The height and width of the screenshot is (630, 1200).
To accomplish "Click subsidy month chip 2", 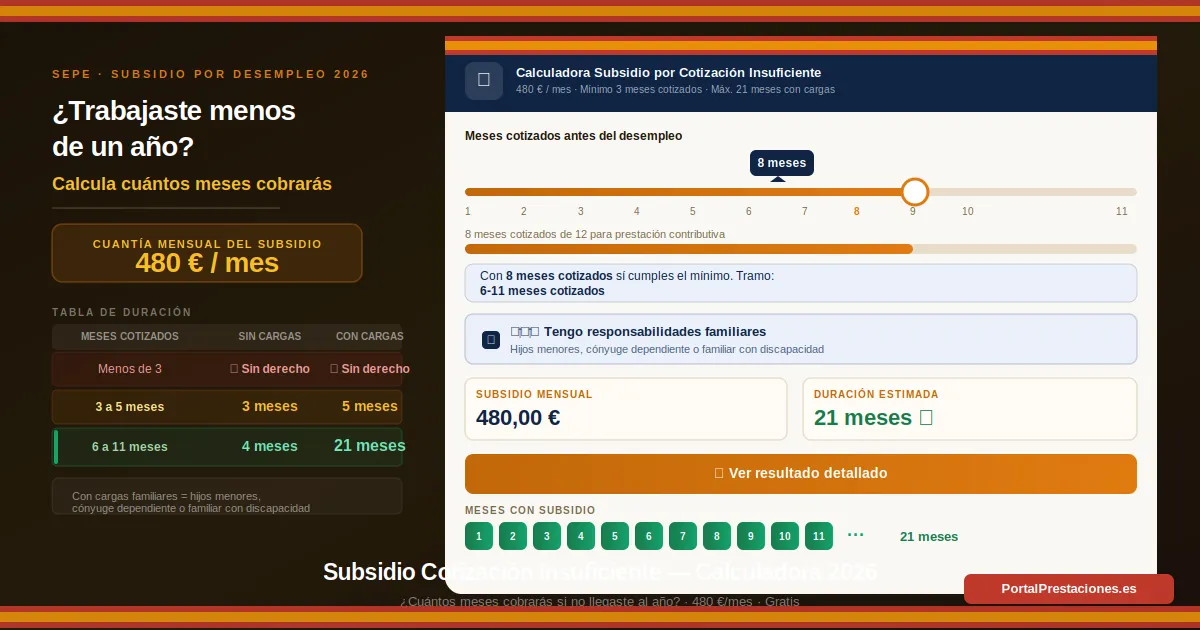I will (x=513, y=536).
